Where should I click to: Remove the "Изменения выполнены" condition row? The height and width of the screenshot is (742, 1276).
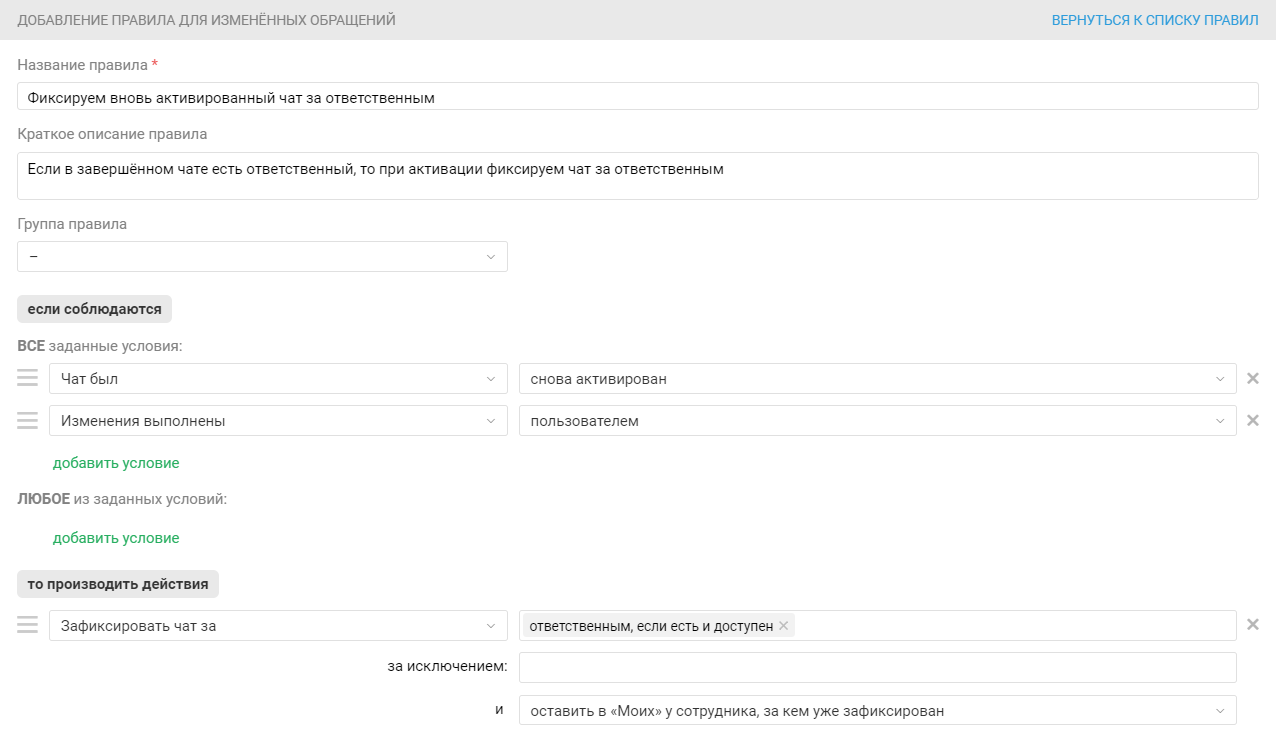point(1252,421)
